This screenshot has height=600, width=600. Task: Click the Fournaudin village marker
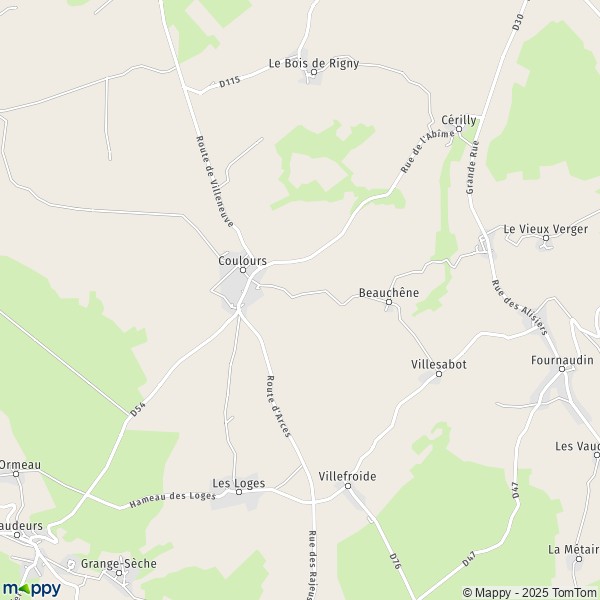[x=562, y=369]
